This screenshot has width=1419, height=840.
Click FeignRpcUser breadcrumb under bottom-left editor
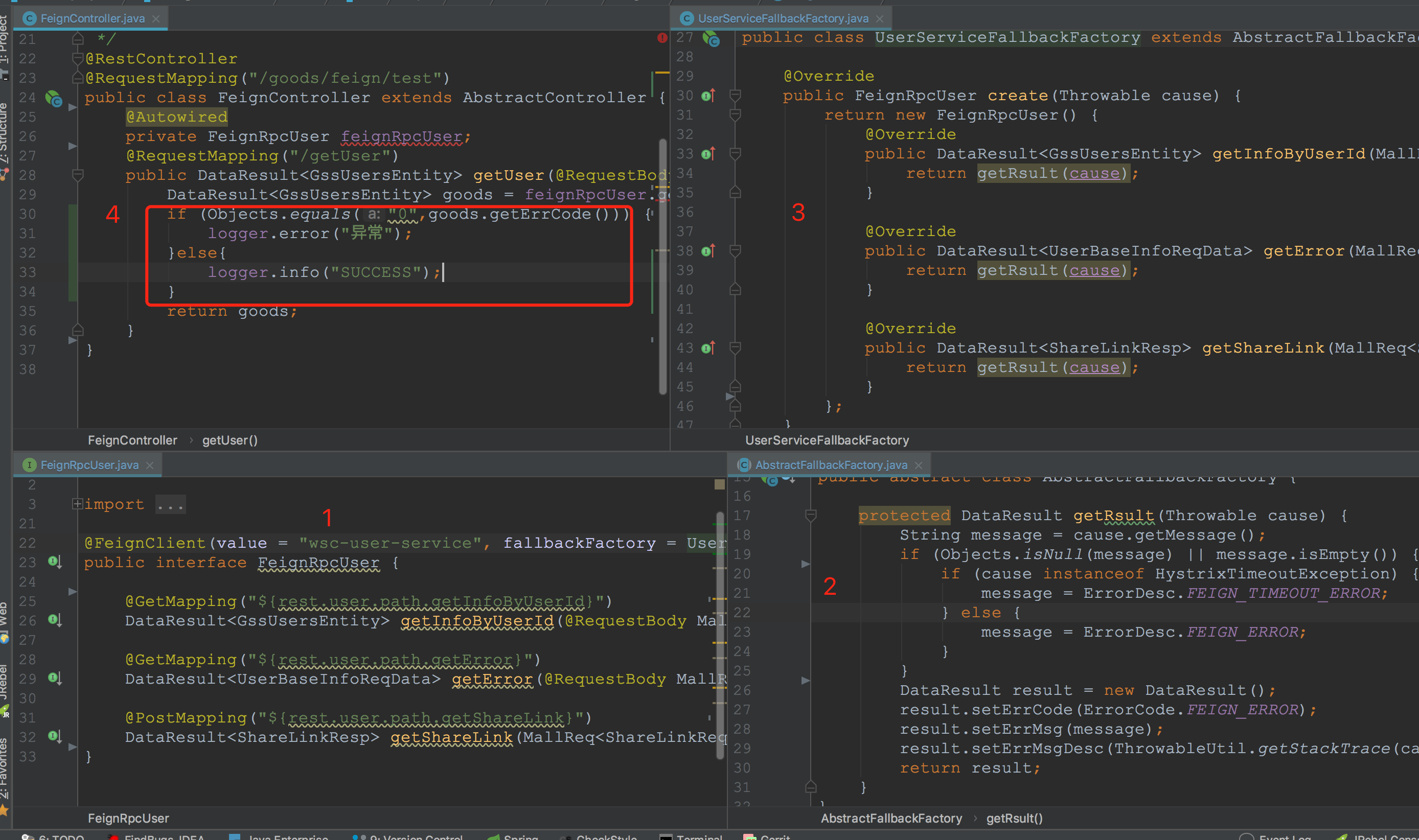click(128, 819)
